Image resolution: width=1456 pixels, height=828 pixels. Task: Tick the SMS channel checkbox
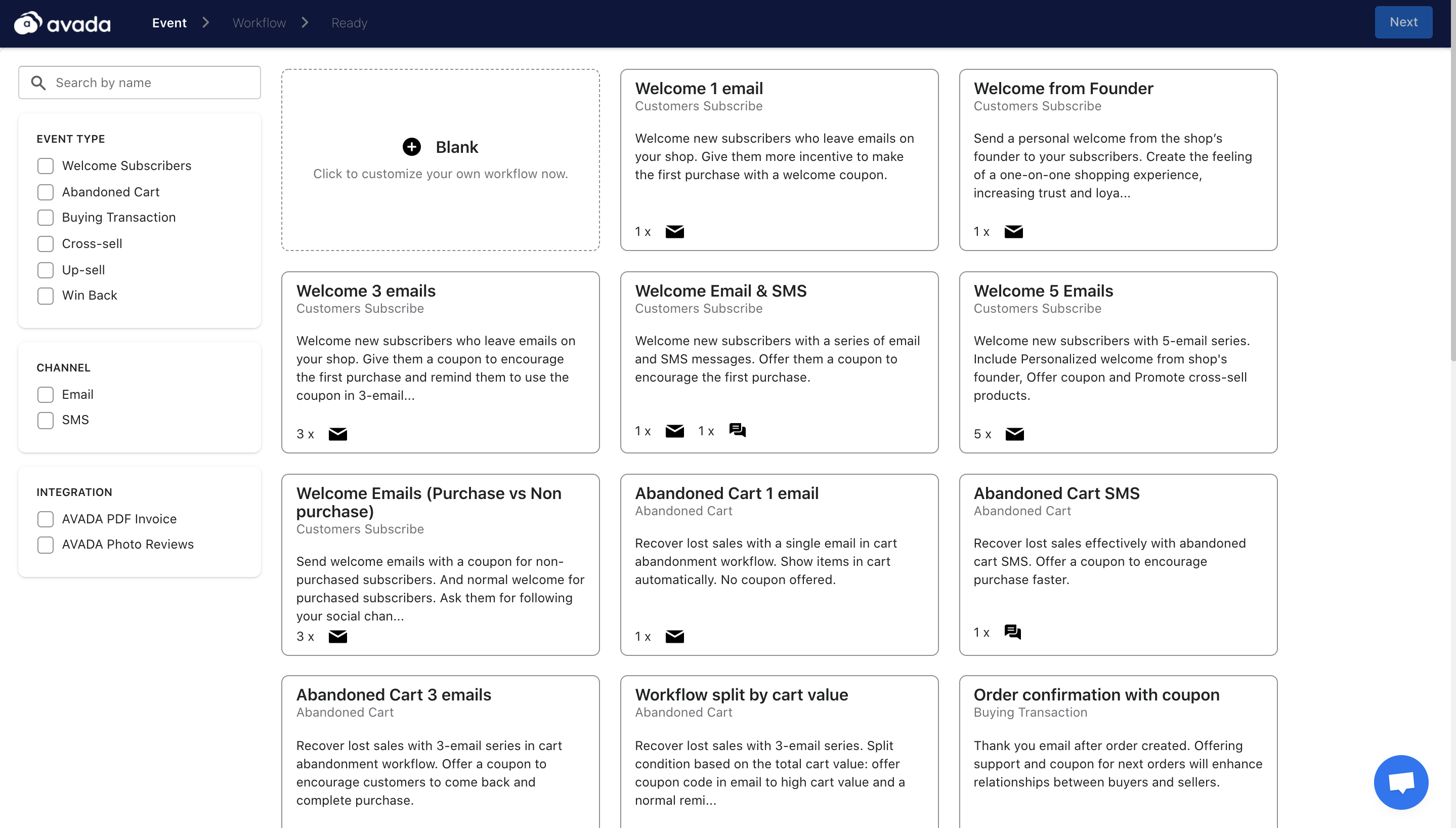[46, 420]
